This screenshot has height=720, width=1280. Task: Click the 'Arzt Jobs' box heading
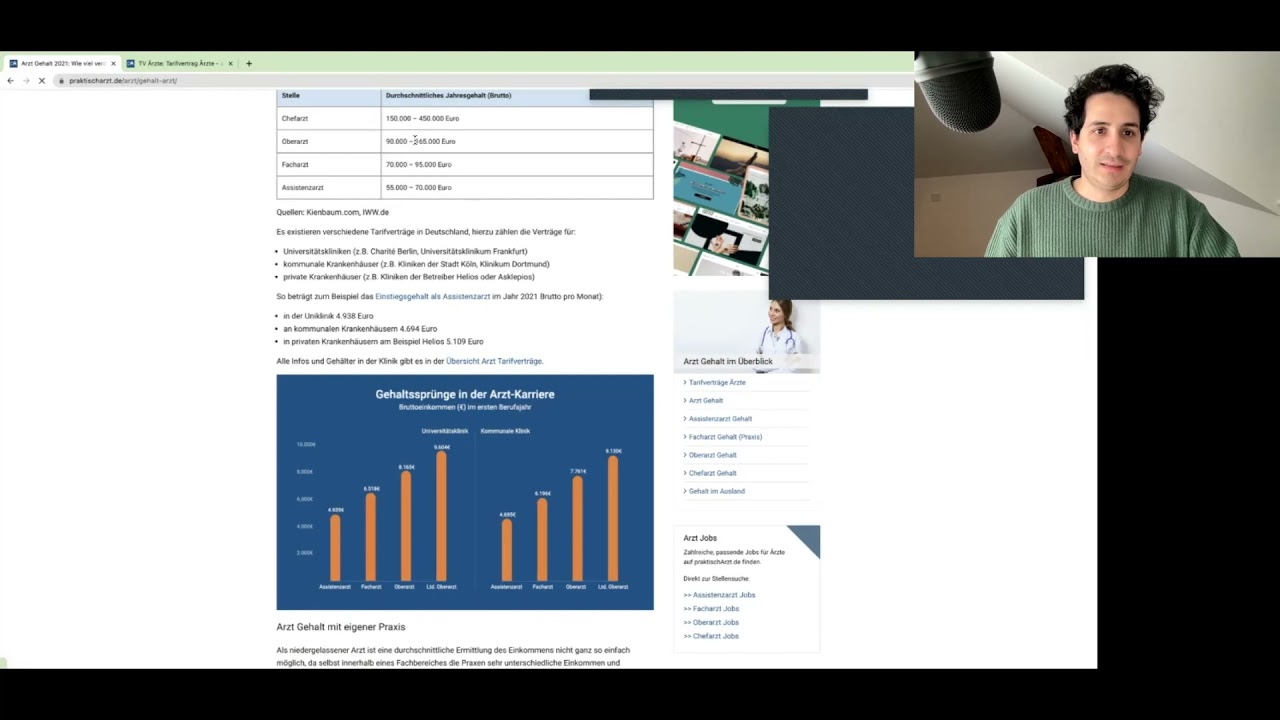tap(700, 538)
